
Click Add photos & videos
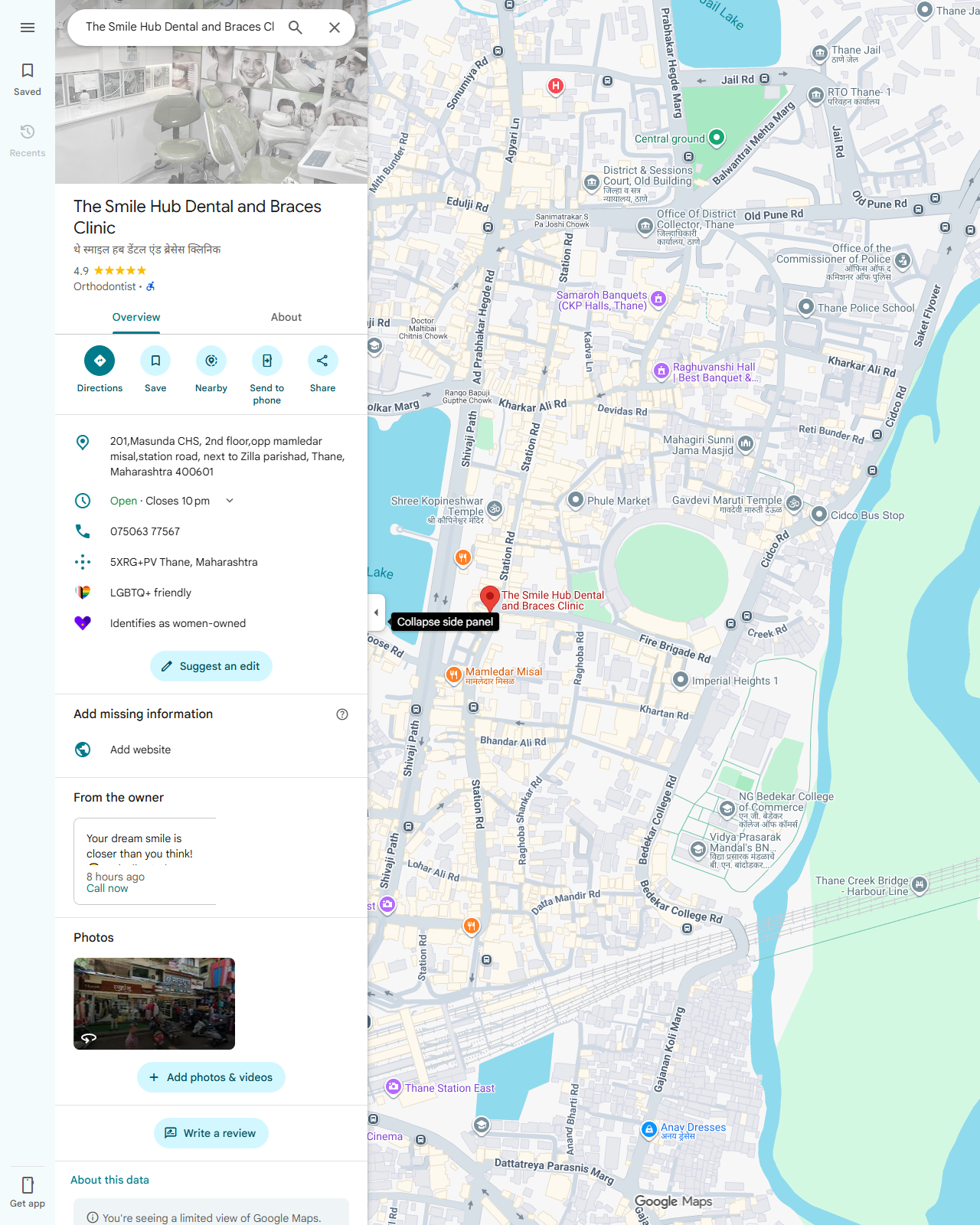pyautogui.click(x=211, y=1077)
